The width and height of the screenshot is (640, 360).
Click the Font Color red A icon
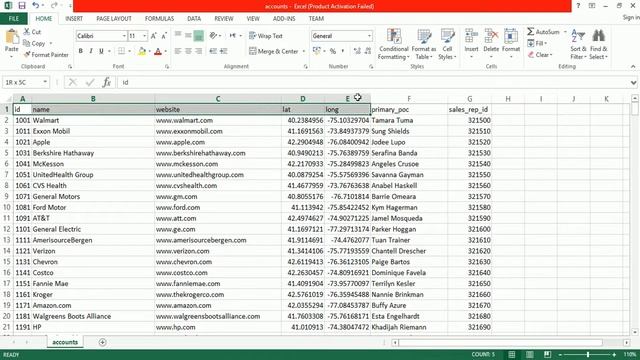pos(158,51)
